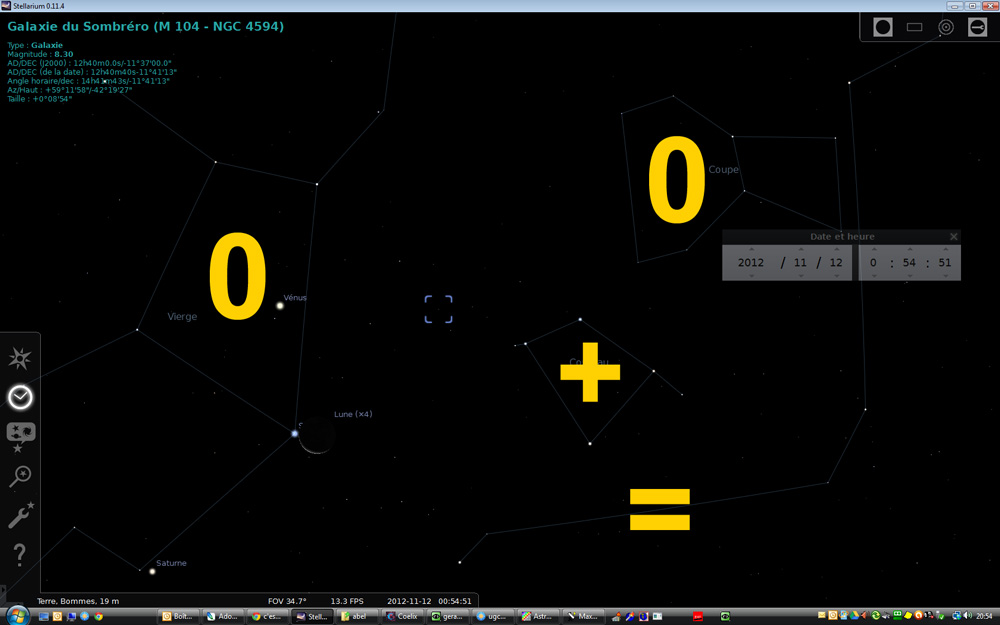
Task: Increase the seconds value 51 up arrow
Action: tap(945, 249)
